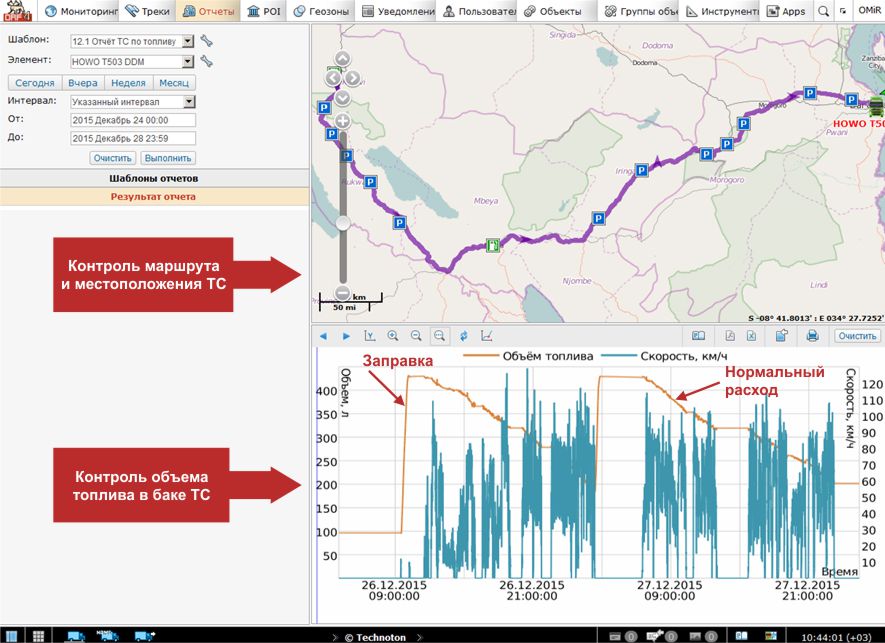Select Месяц interval button
This screenshot has height=643, width=885.
click(x=174, y=82)
